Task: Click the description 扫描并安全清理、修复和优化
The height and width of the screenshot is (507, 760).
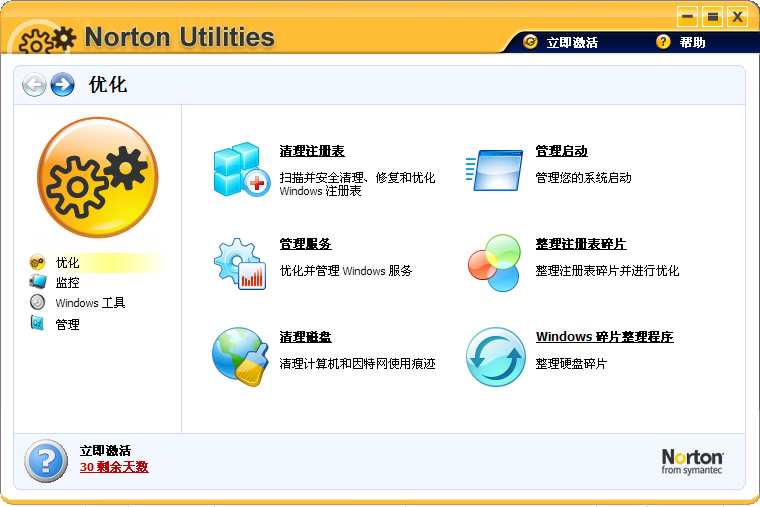Action: (357, 178)
